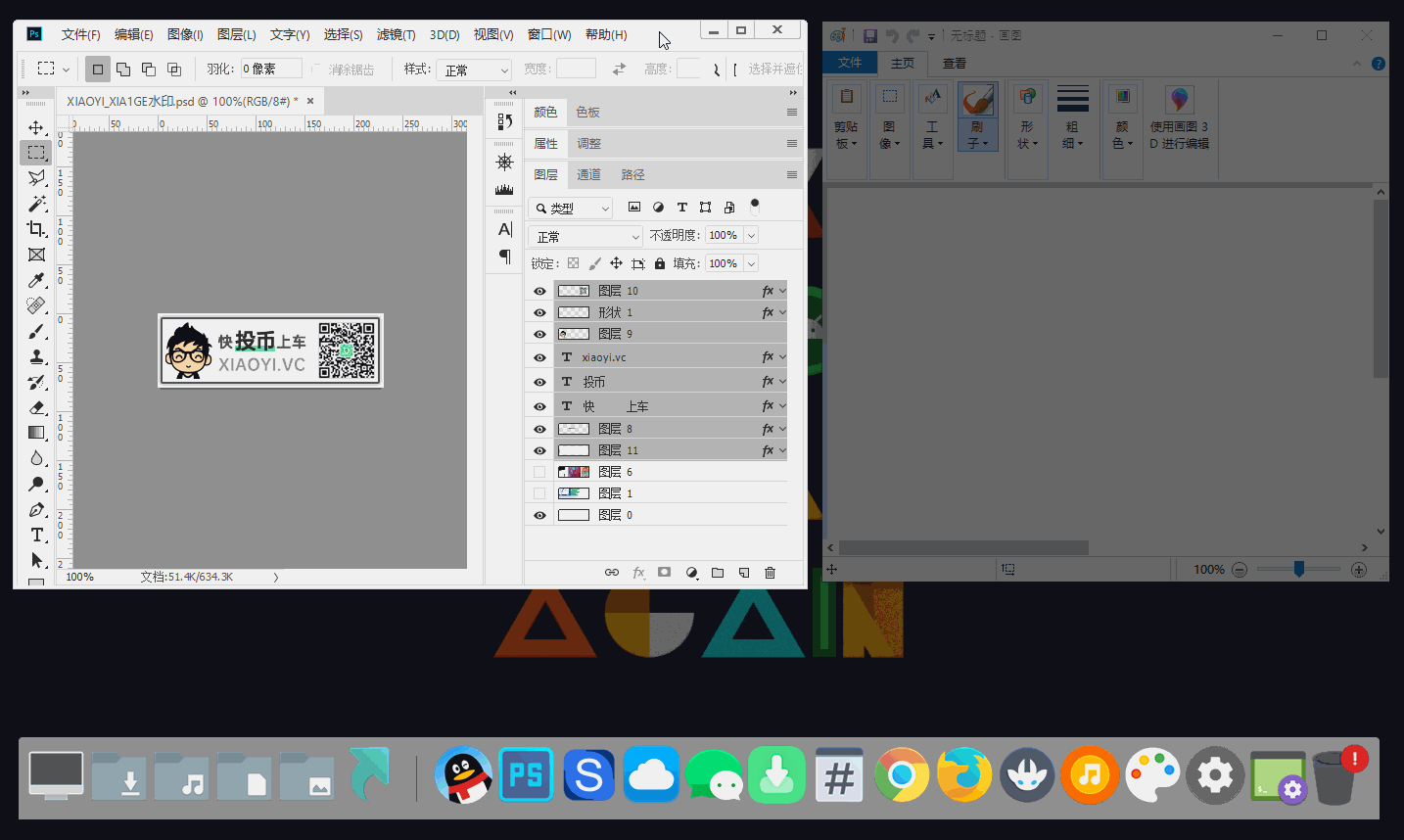Choose Add to selection mode
This screenshot has height=840, width=1404.
point(123,70)
